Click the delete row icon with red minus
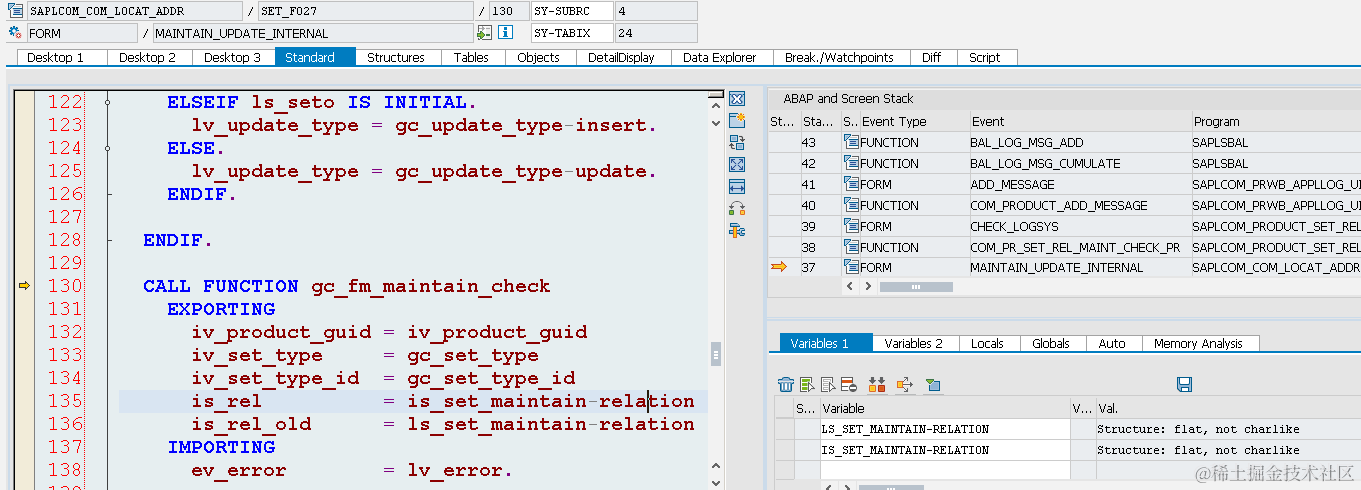Viewport: 1361px width, 490px height. coord(848,384)
